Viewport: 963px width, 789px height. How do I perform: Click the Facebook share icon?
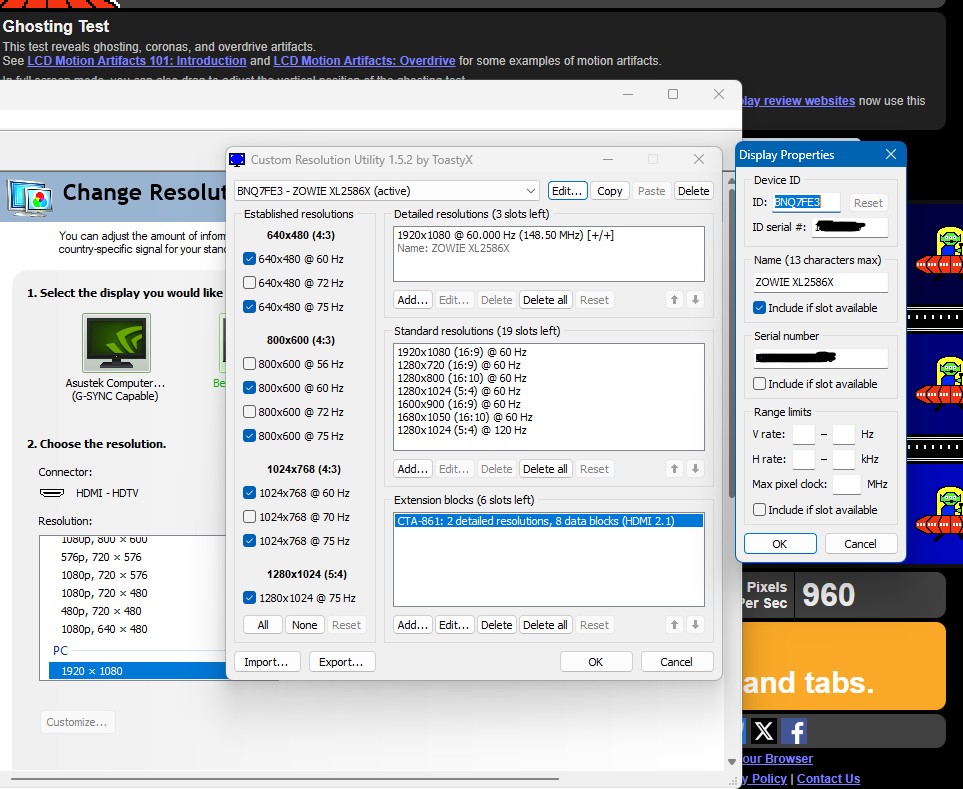pyautogui.click(x=795, y=731)
